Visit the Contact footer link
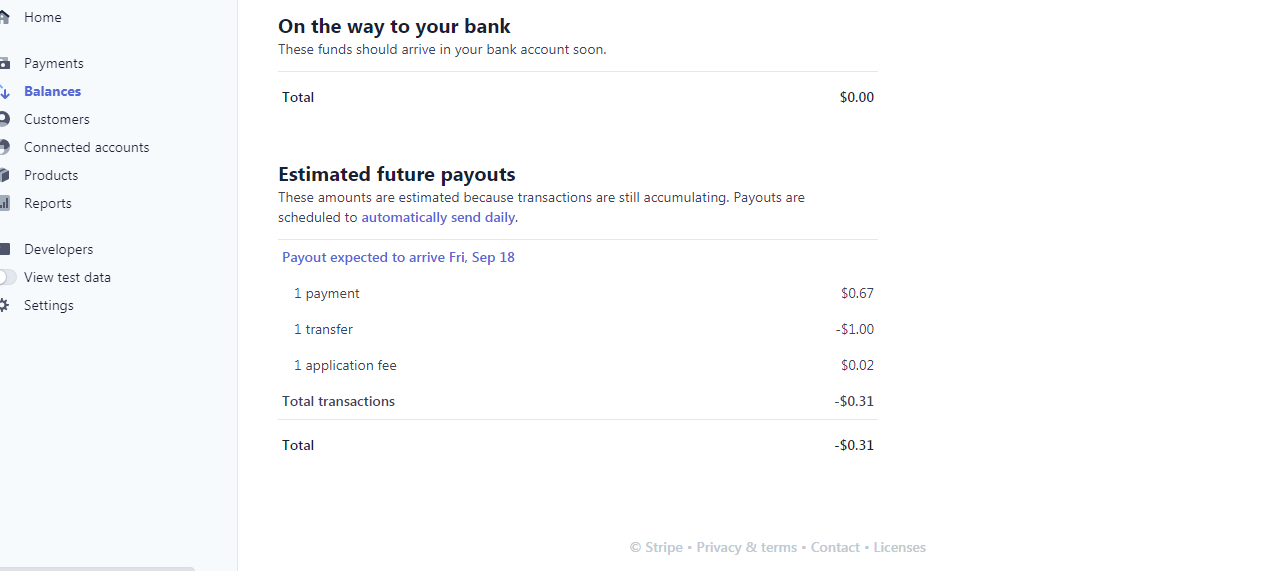Image resolution: width=1275 pixels, height=571 pixels. [x=835, y=547]
